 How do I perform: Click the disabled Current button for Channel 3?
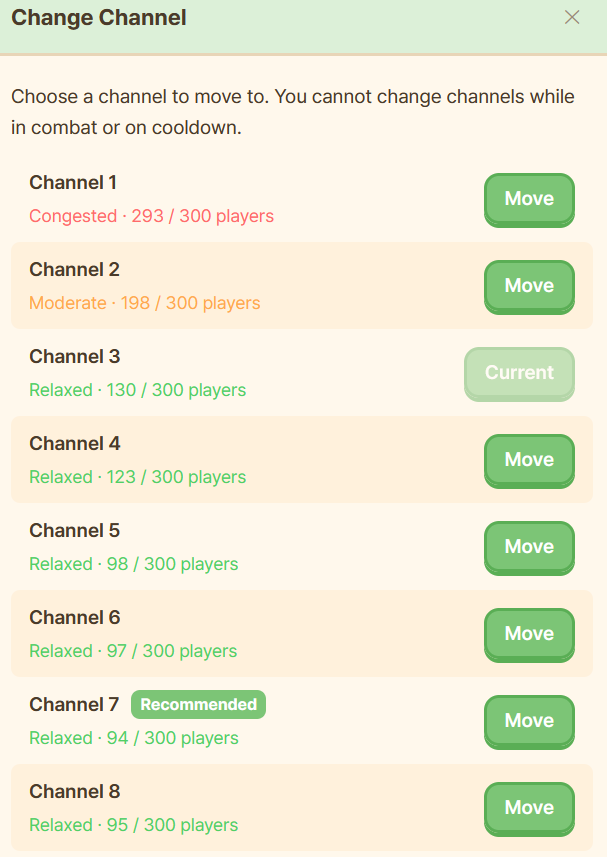[519, 373]
